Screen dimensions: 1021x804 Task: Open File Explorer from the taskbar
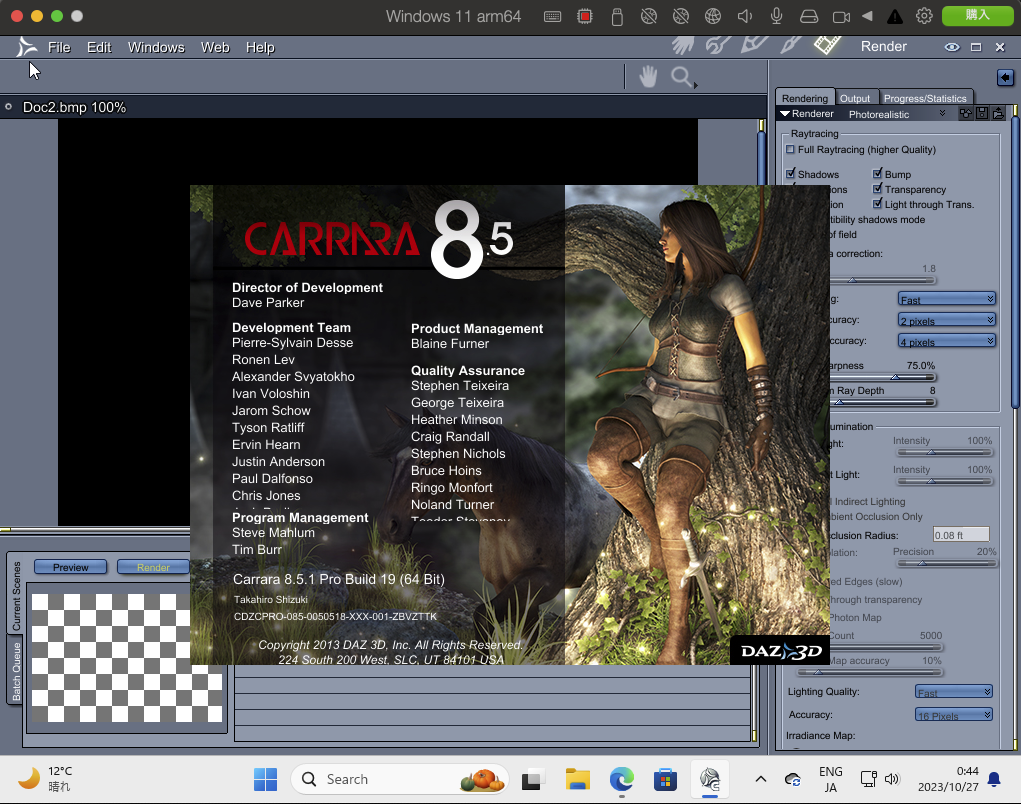coord(578,779)
